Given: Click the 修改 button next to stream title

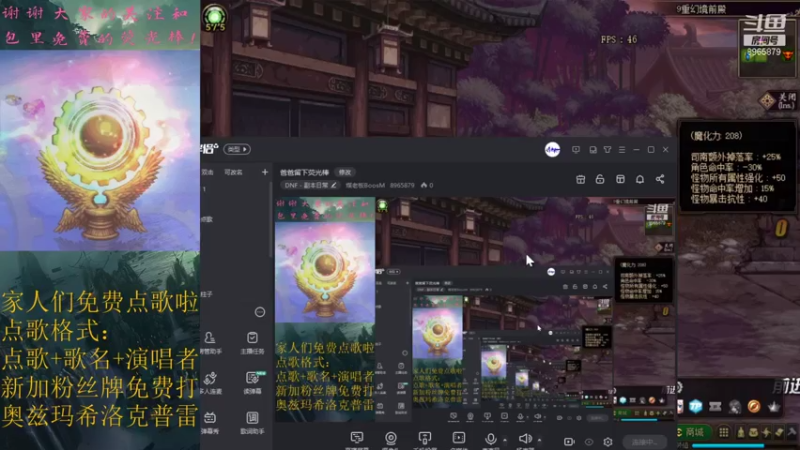Looking at the screenshot, I should [x=345, y=172].
